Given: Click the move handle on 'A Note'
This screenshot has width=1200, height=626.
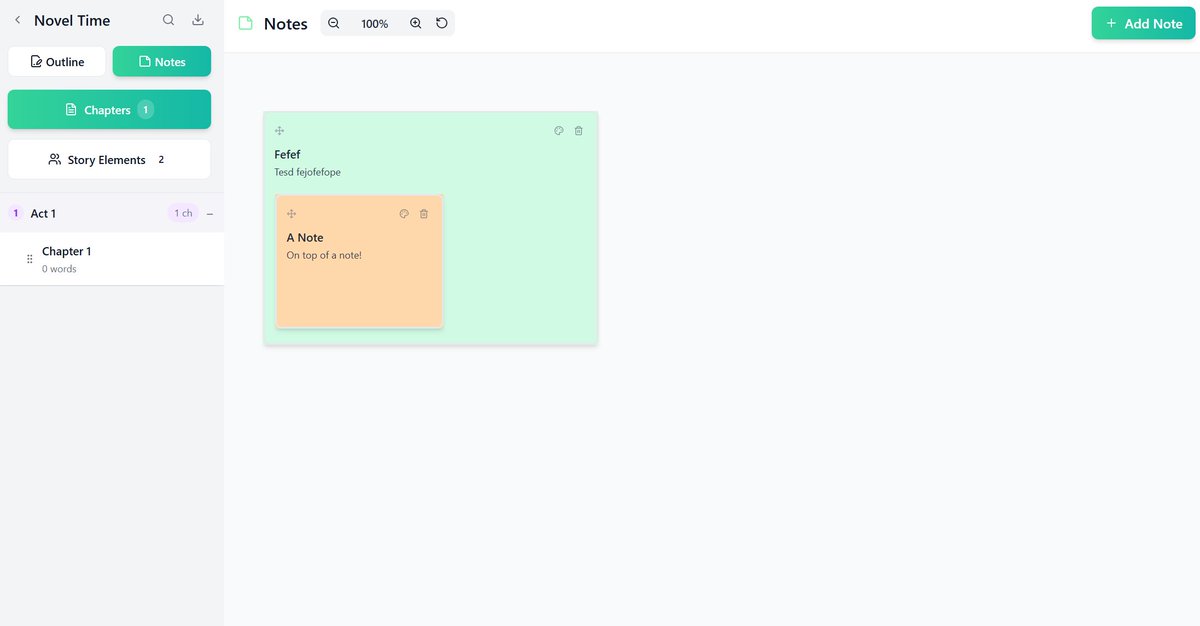Looking at the screenshot, I should pos(292,214).
